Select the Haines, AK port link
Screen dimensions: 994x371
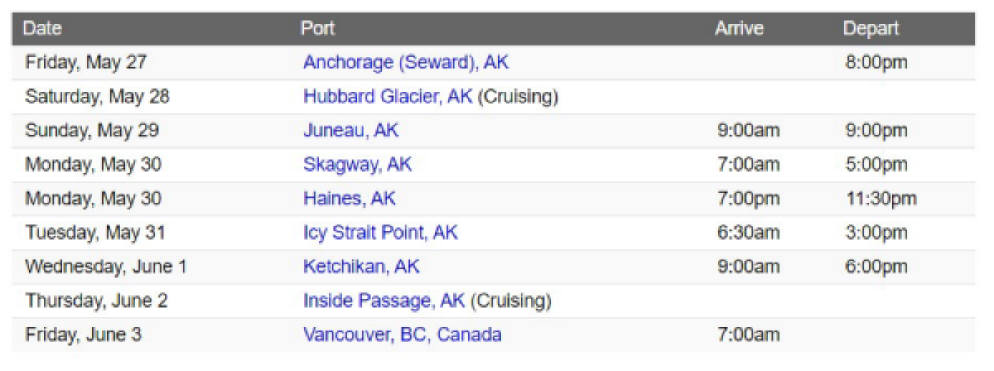tap(349, 199)
